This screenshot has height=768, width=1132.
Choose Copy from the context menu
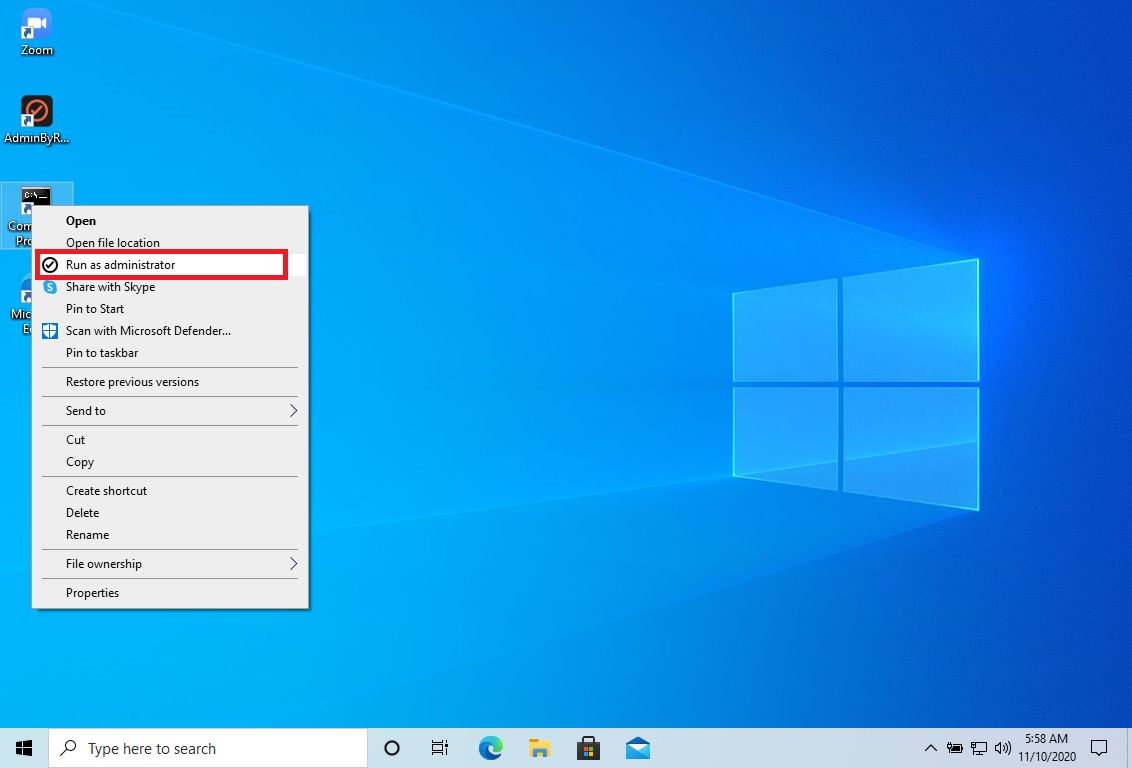click(170, 462)
